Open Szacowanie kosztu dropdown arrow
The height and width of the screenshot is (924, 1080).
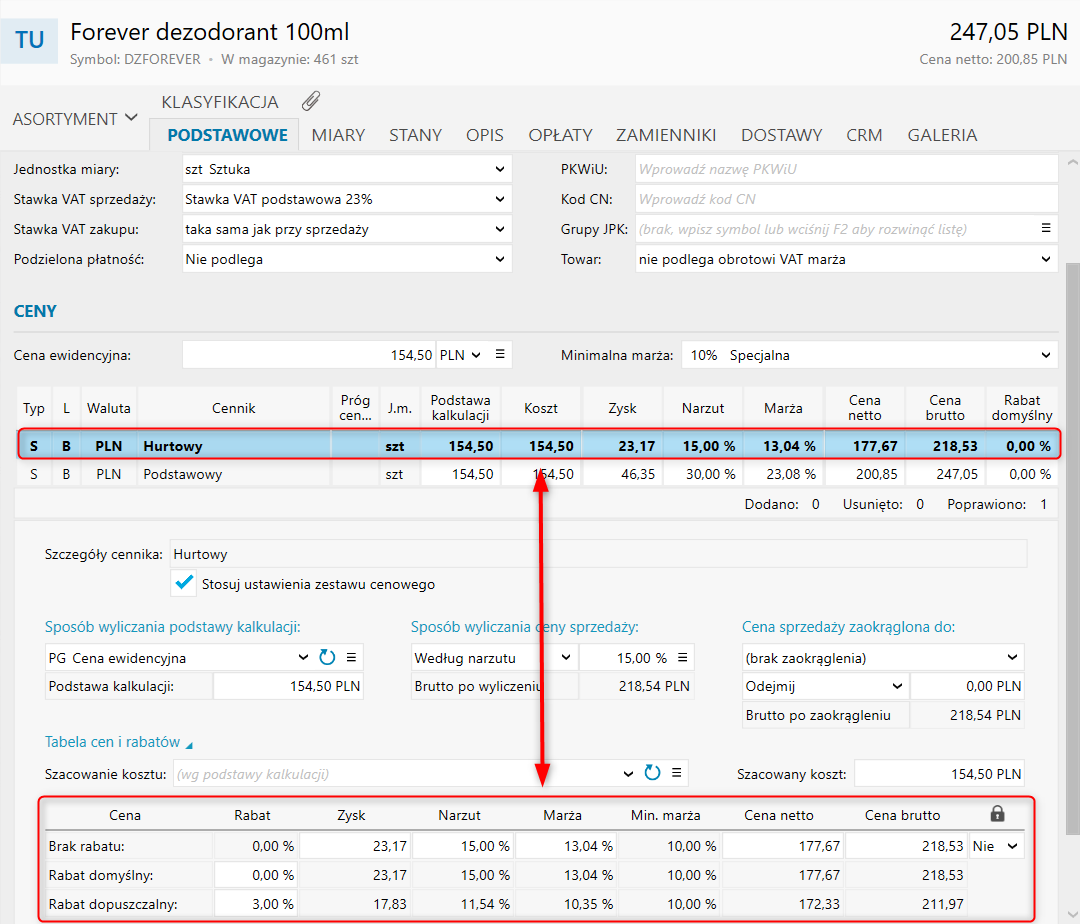[x=627, y=773]
